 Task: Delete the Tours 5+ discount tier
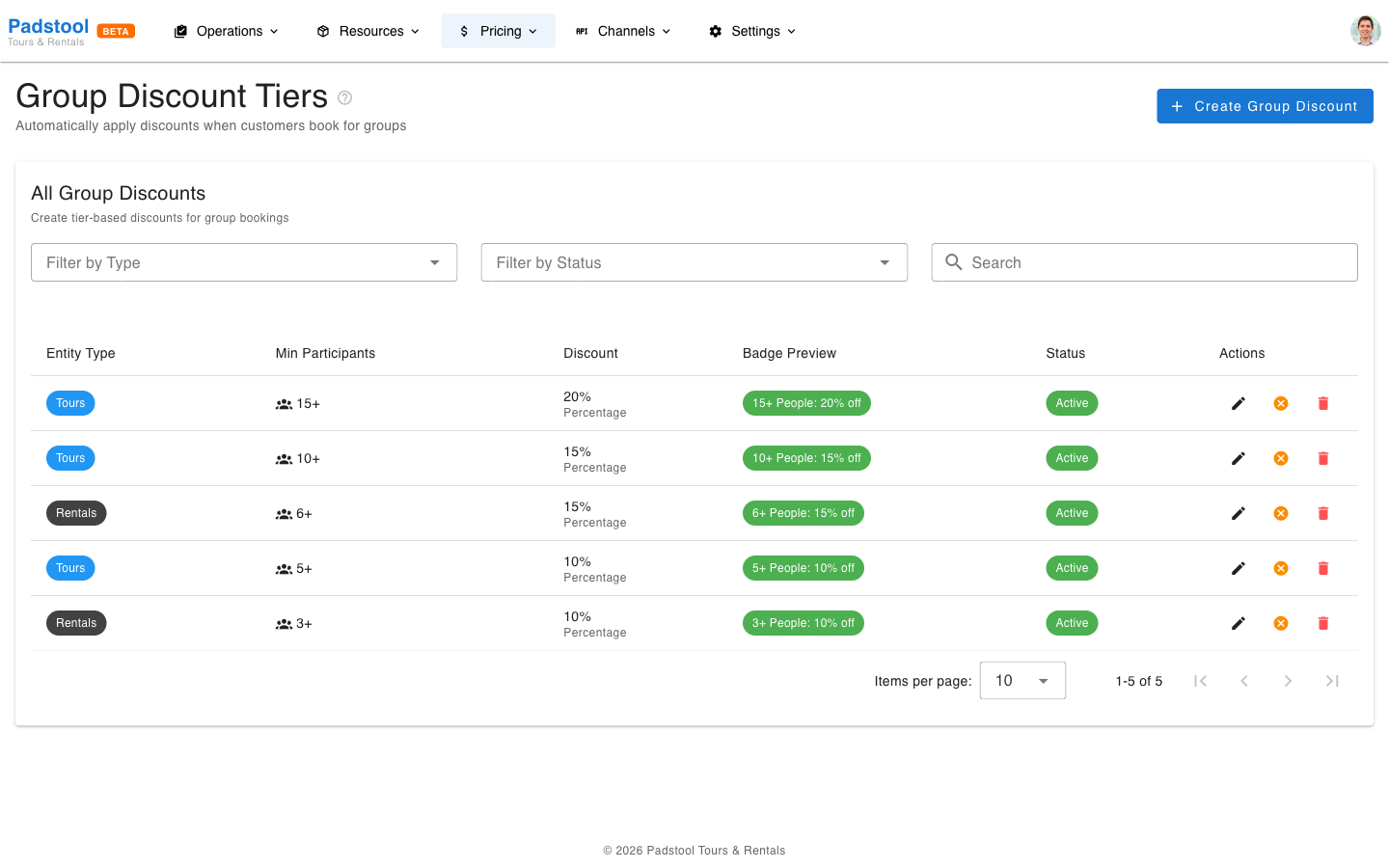pyautogui.click(x=1323, y=568)
